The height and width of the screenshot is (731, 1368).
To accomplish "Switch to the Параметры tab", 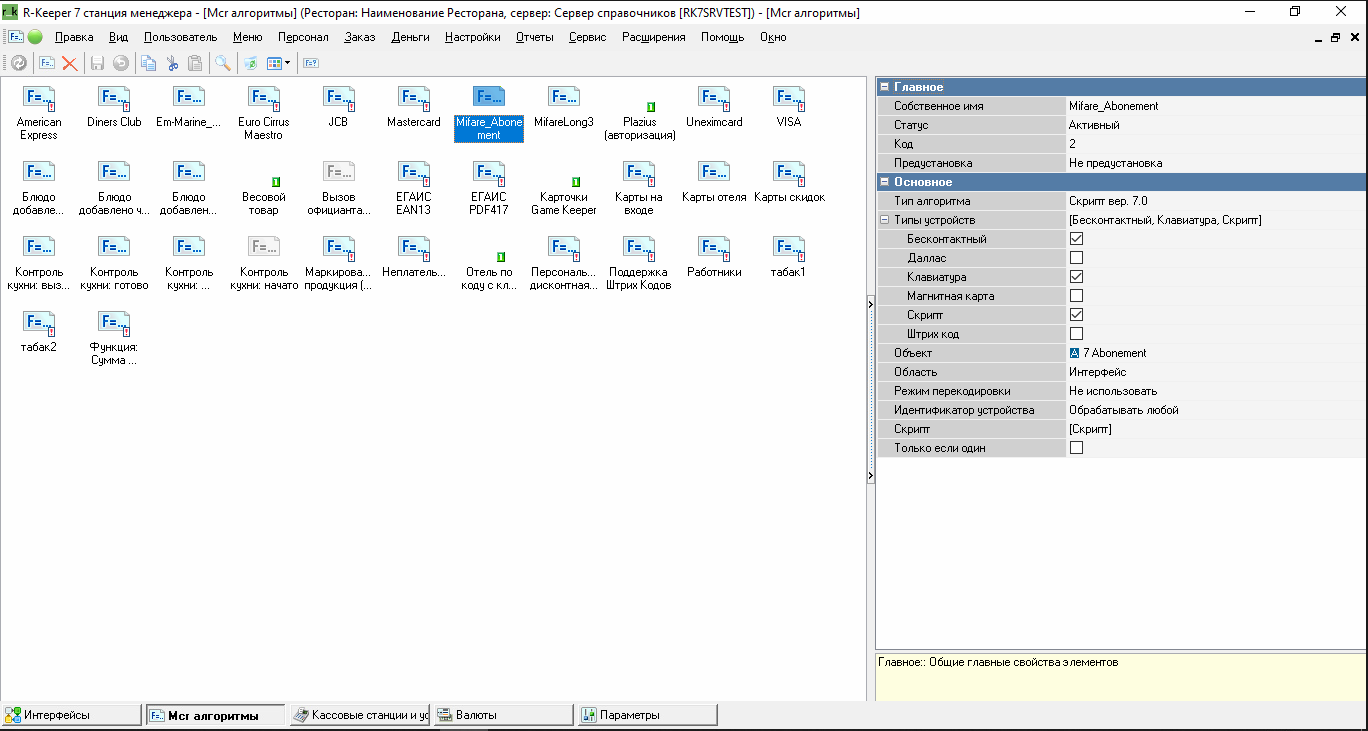I will [648, 715].
